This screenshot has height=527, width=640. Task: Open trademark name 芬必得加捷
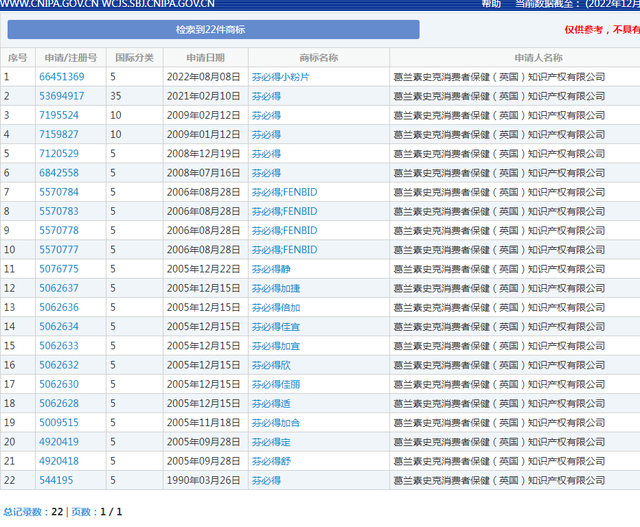coord(276,288)
